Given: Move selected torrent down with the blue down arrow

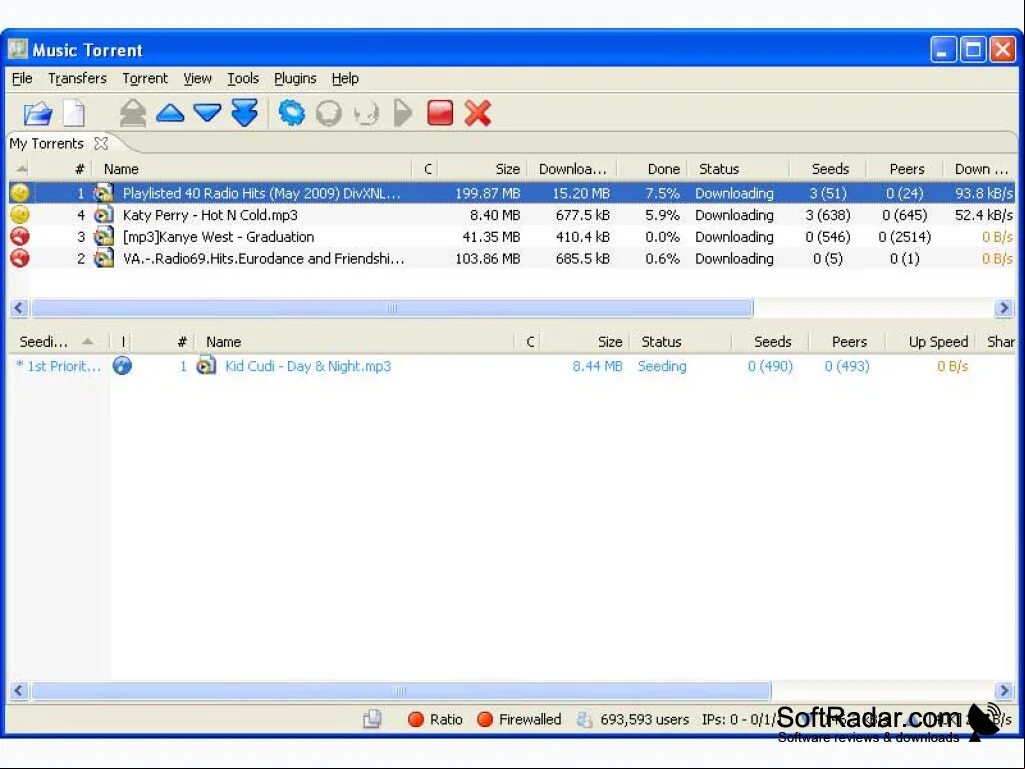Looking at the screenshot, I should coord(208,113).
